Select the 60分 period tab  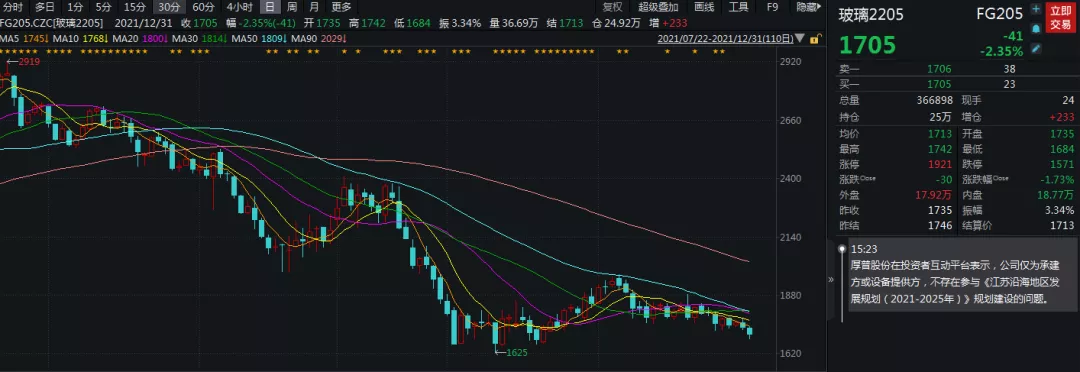(x=203, y=8)
